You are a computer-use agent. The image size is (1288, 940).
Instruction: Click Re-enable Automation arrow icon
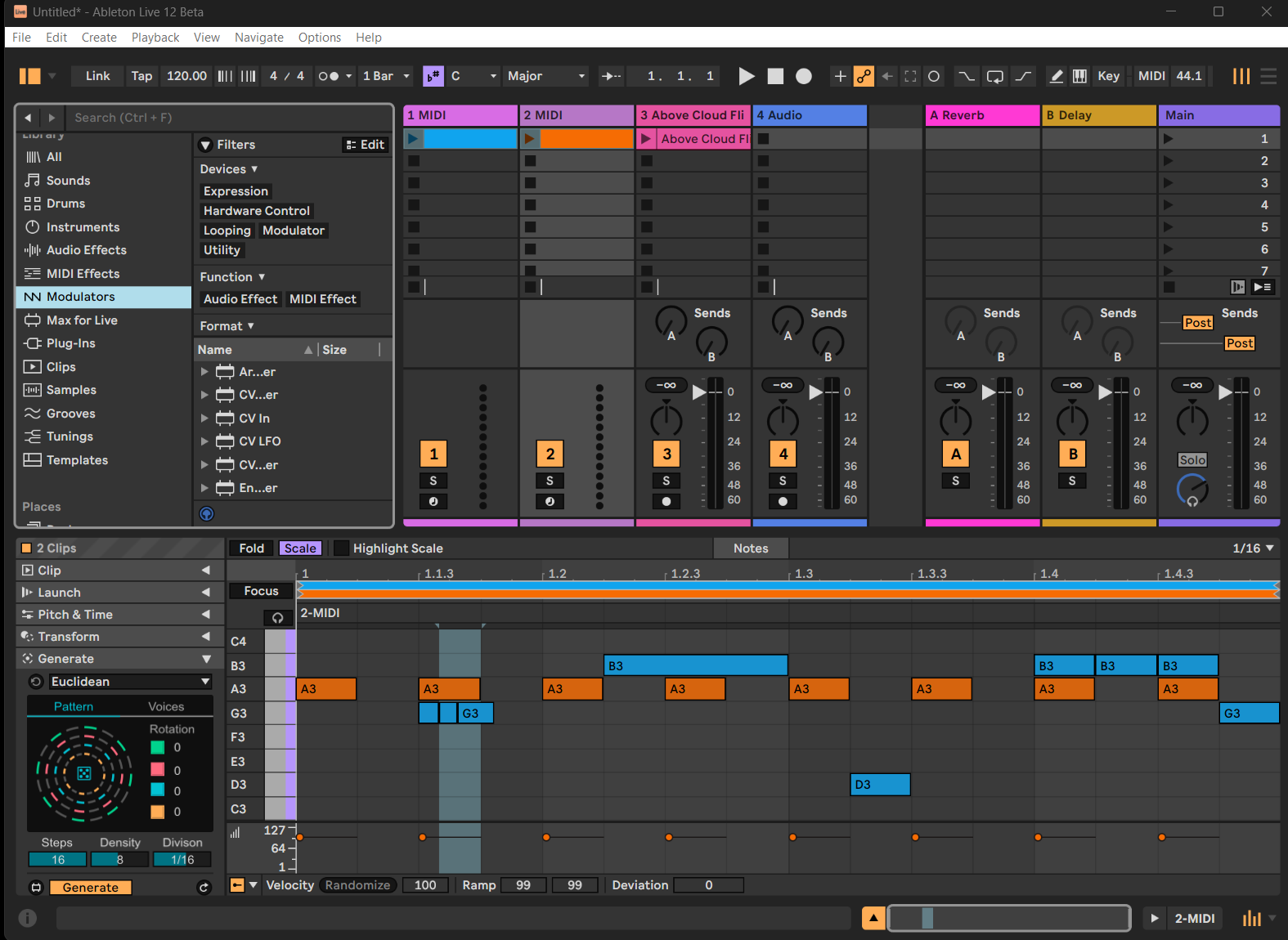coord(887,76)
